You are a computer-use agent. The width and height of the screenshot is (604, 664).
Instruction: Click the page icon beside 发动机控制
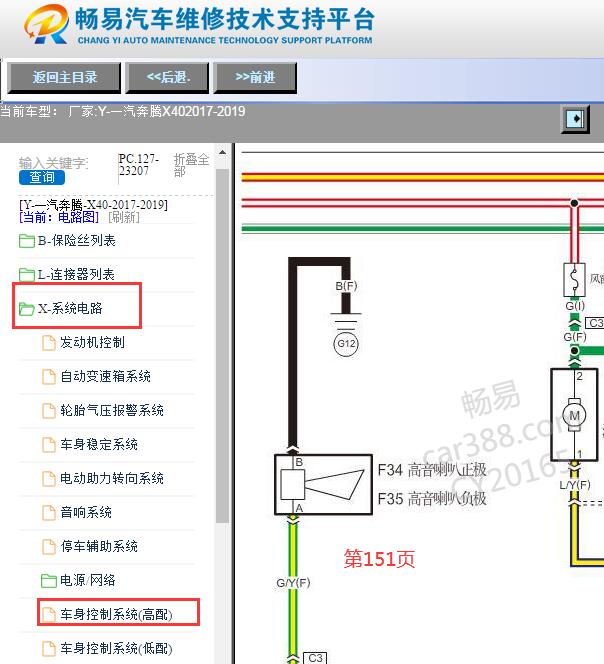49,343
